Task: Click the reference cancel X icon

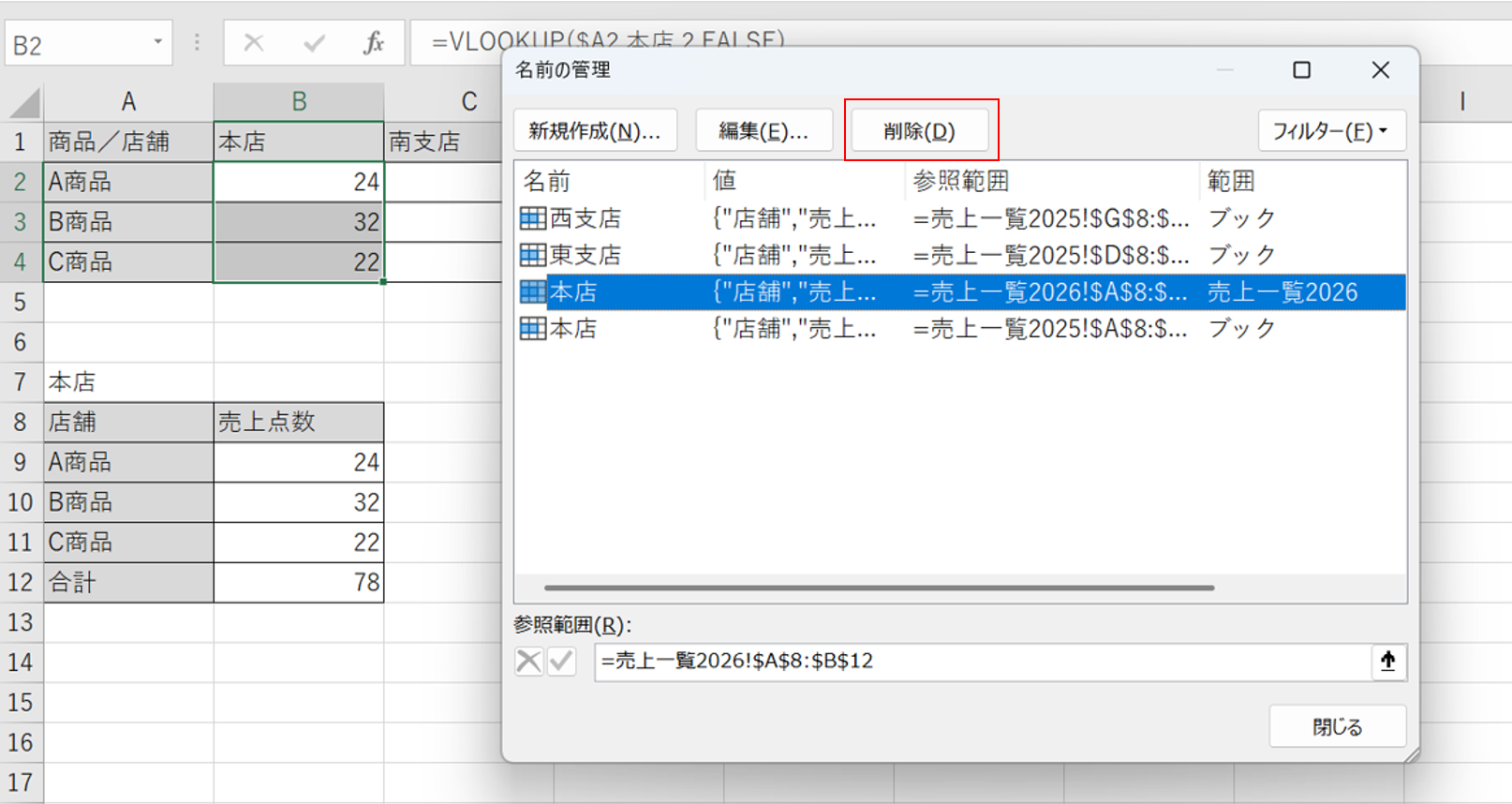Action: 528,662
